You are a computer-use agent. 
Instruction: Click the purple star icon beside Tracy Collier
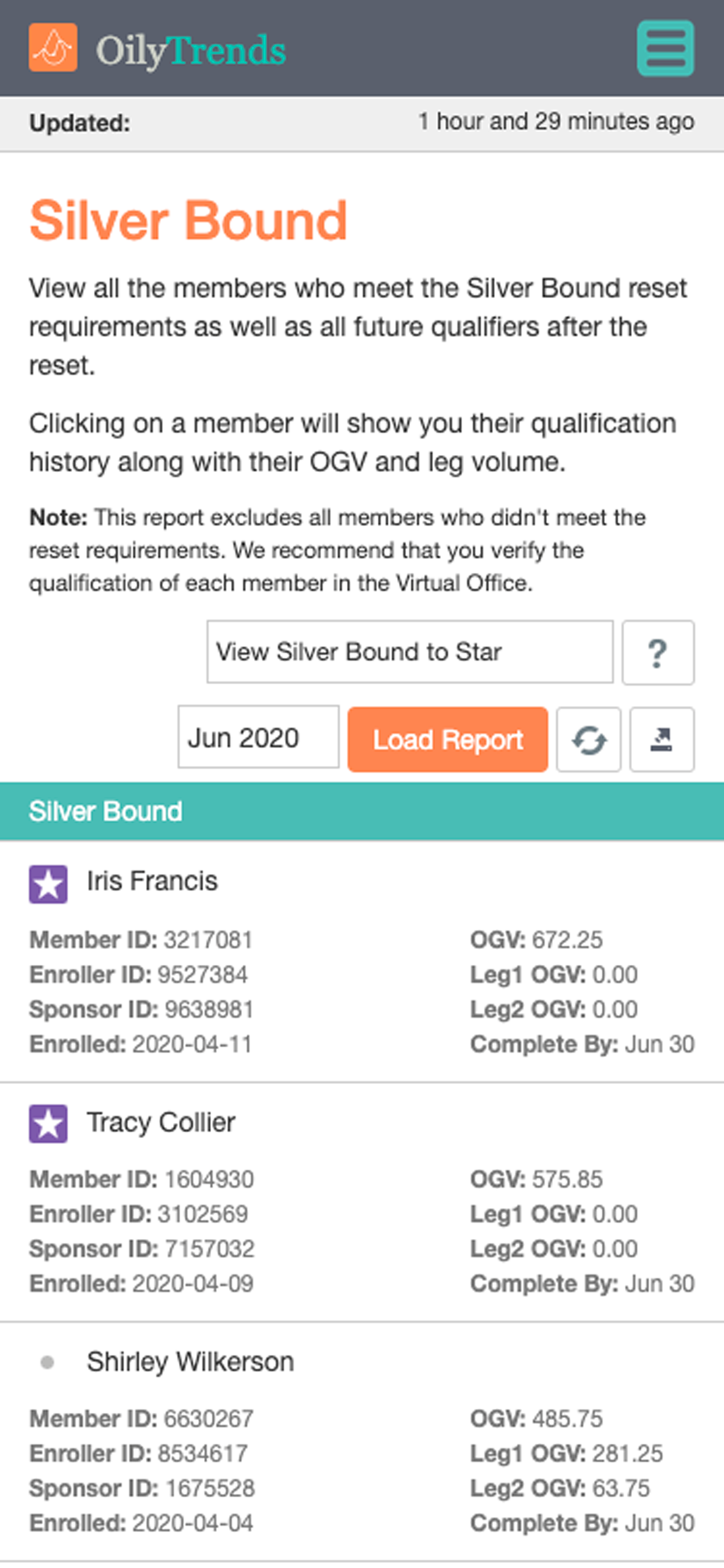[48, 1123]
